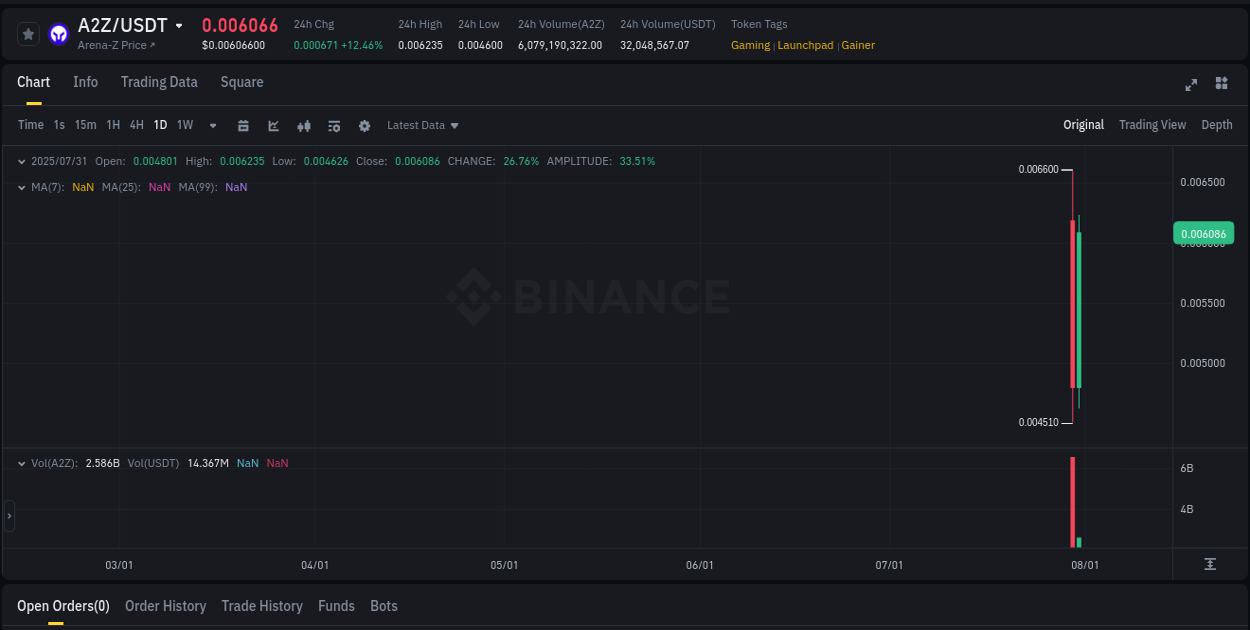Open the Latest Data dropdown
Viewport: 1250px width, 630px height.
(422, 125)
